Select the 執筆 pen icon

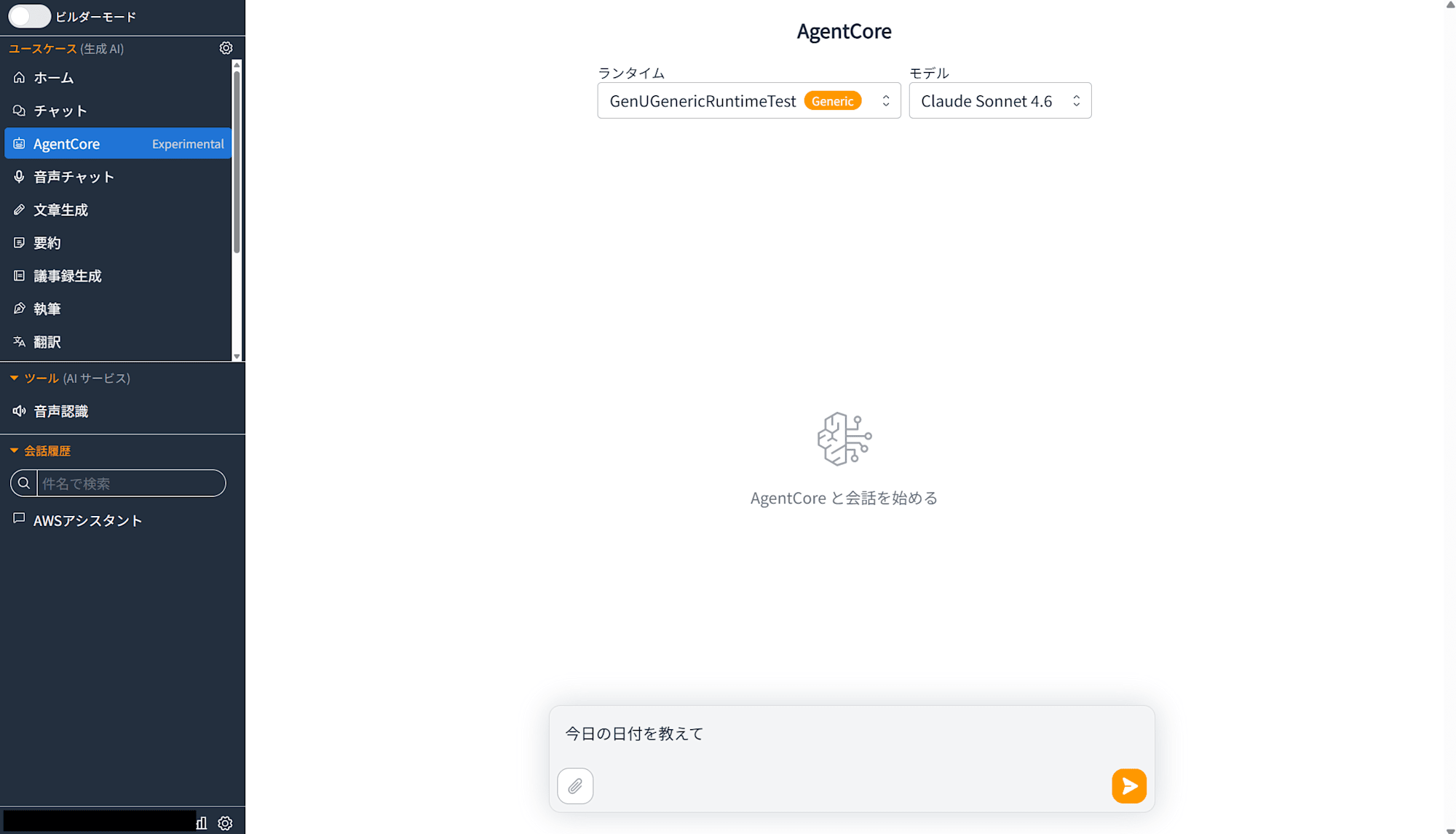tap(18, 308)
